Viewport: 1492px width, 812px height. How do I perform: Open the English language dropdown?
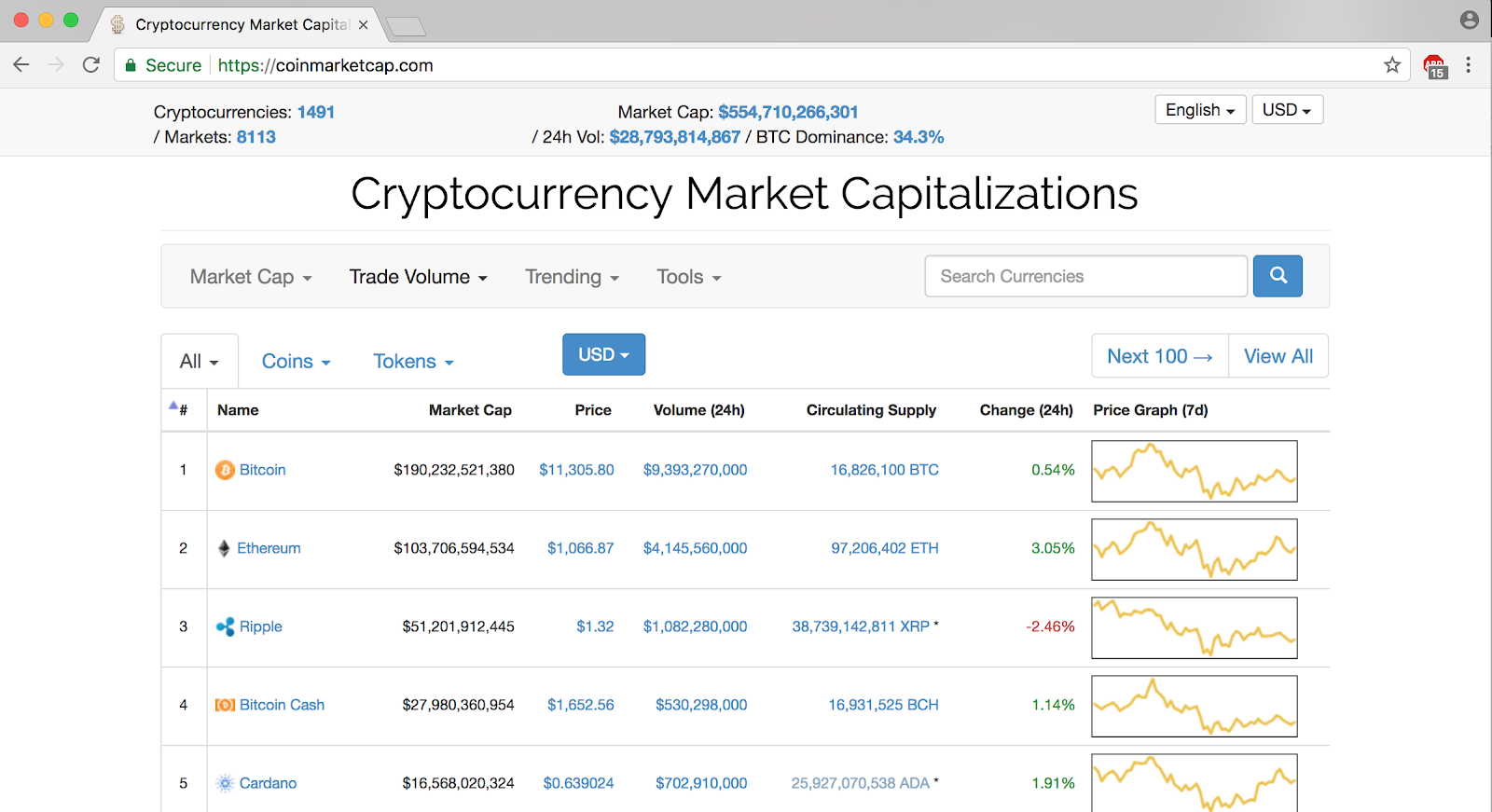point(1200,110)
